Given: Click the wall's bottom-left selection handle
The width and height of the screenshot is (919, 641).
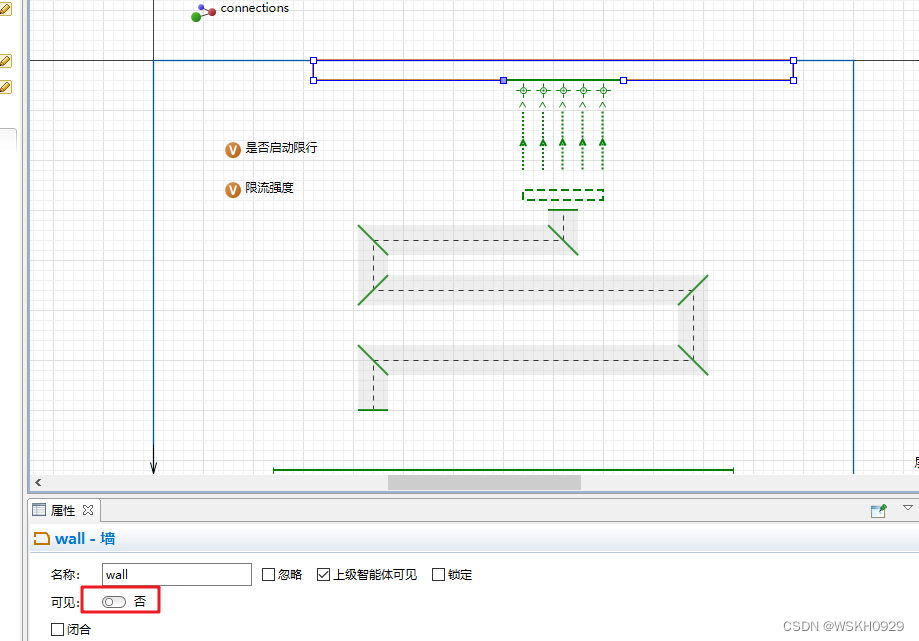Looking at the screenshot, I should tap(314, 80).
